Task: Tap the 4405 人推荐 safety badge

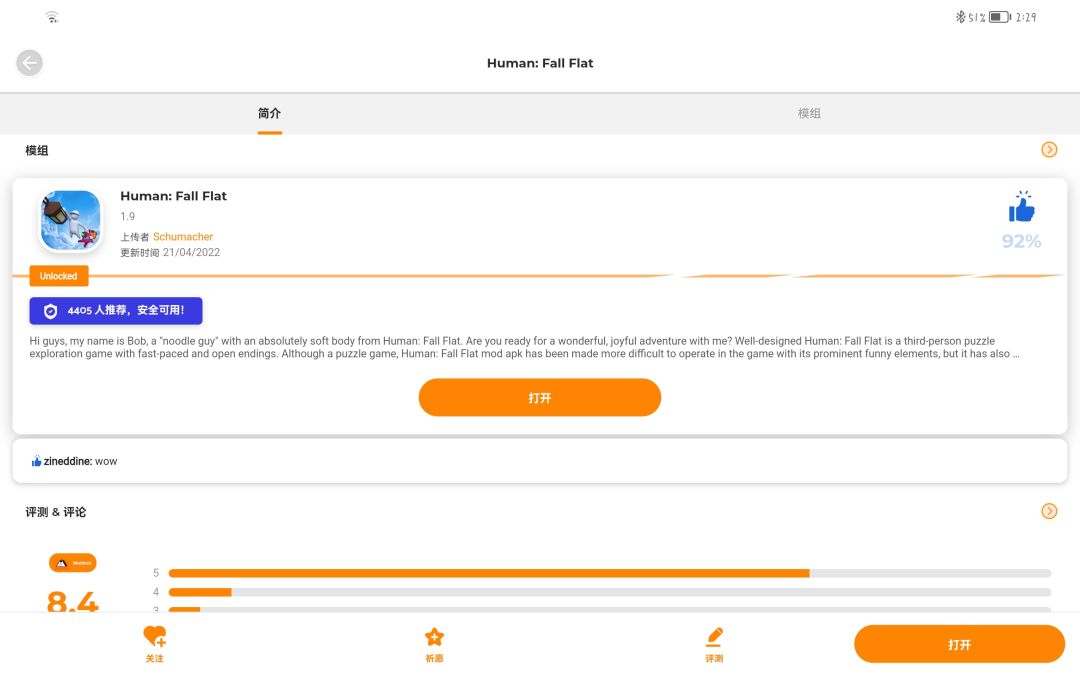Action: (116, 311)
